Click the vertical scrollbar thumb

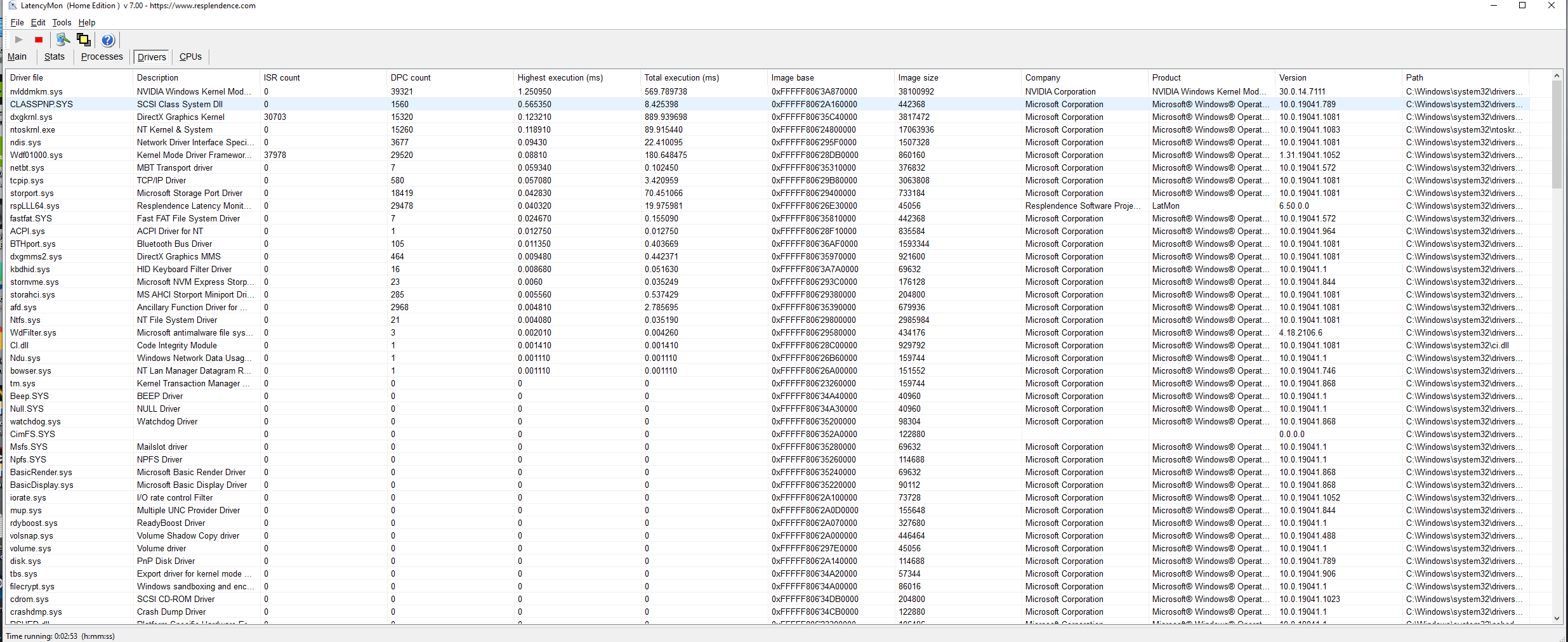point(1557,134)
